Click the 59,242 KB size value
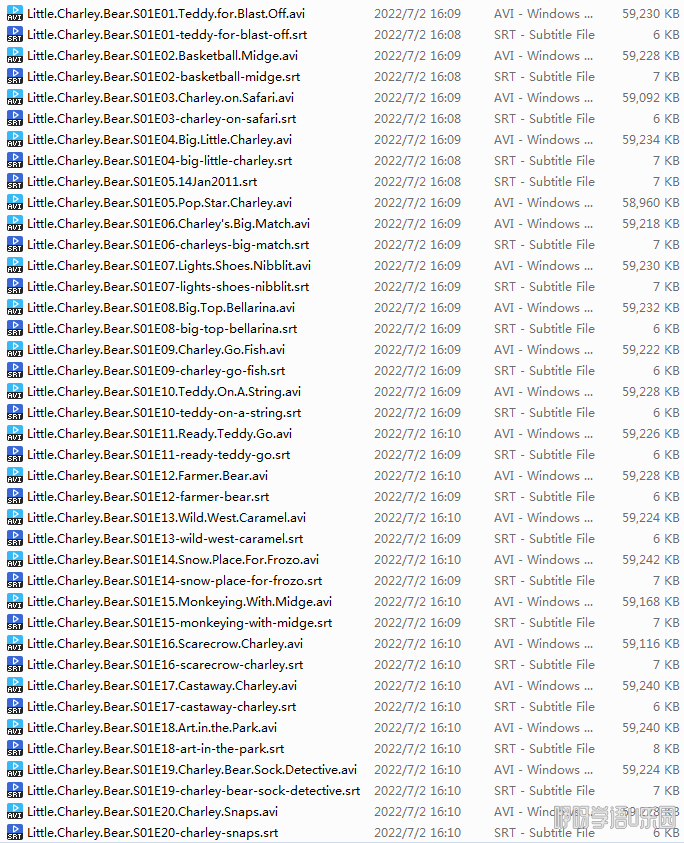Viewport: 684px width, 843px height. point(651,559)
